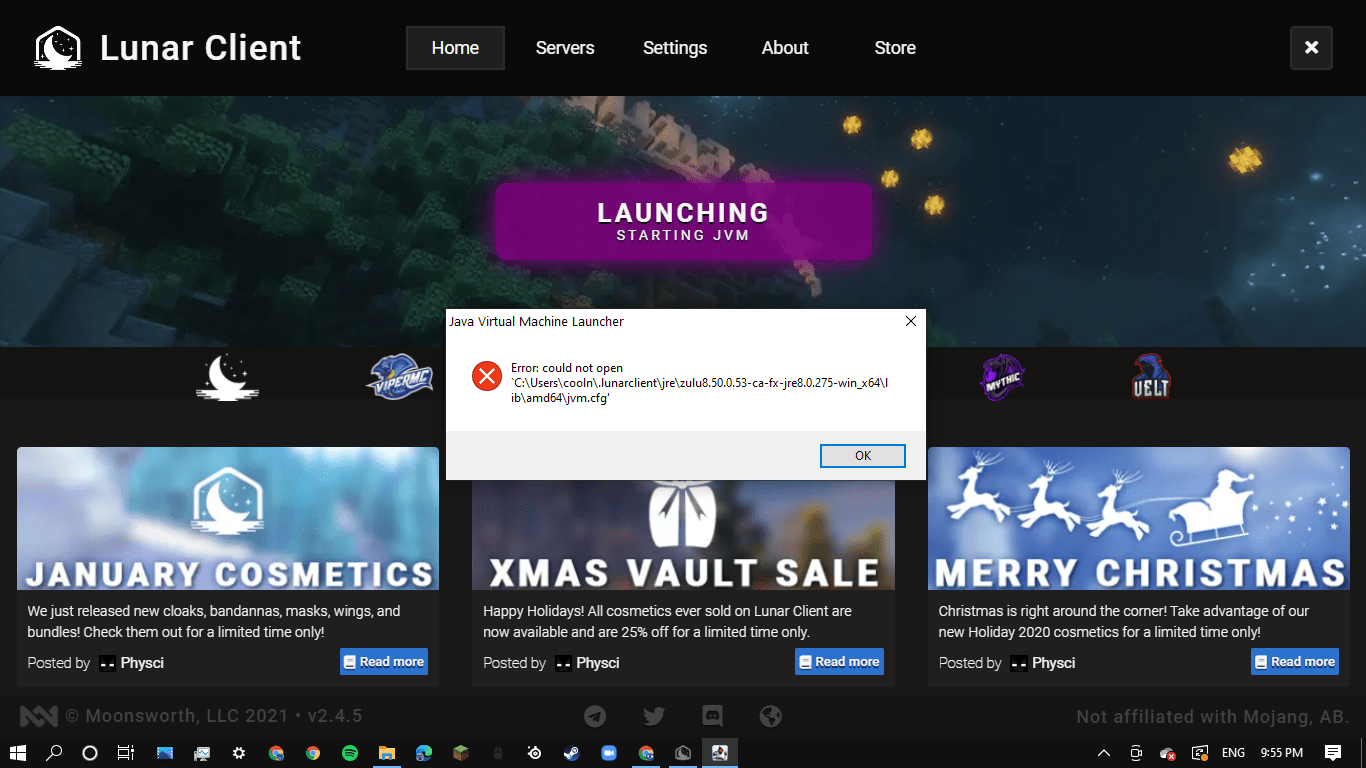
Task: Click Meet Now camera tray icon
Action: (1136, 753)
